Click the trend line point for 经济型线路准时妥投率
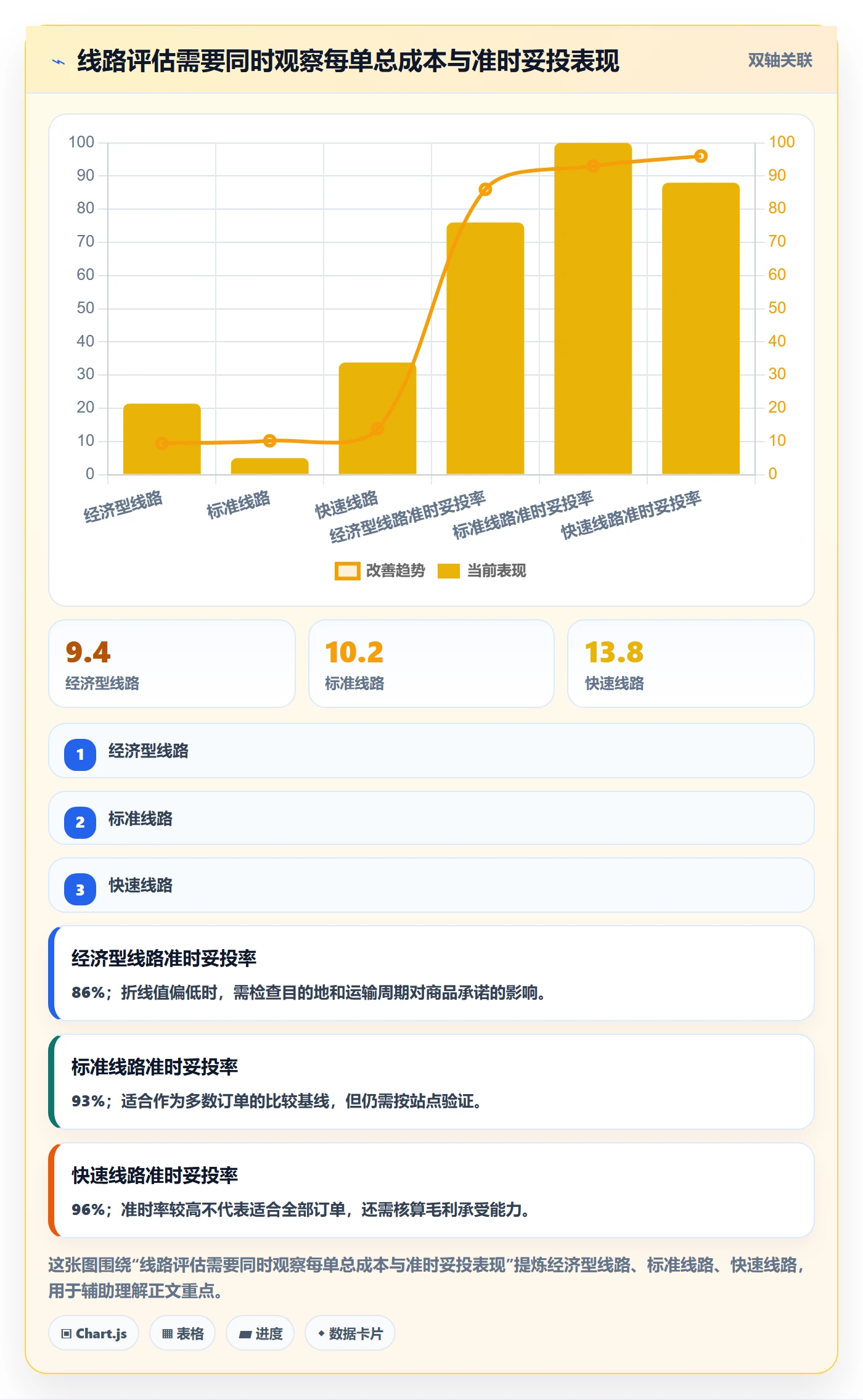 coord(485,189)
